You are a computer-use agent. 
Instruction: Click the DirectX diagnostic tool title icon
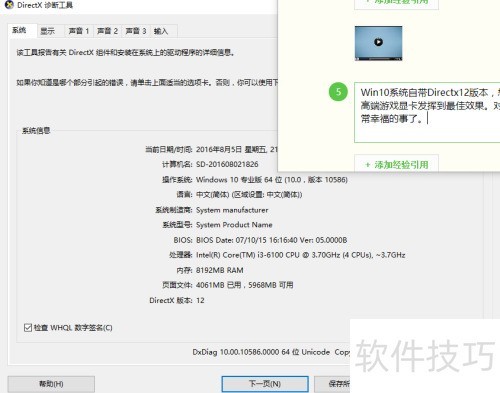tap(8, 5)
